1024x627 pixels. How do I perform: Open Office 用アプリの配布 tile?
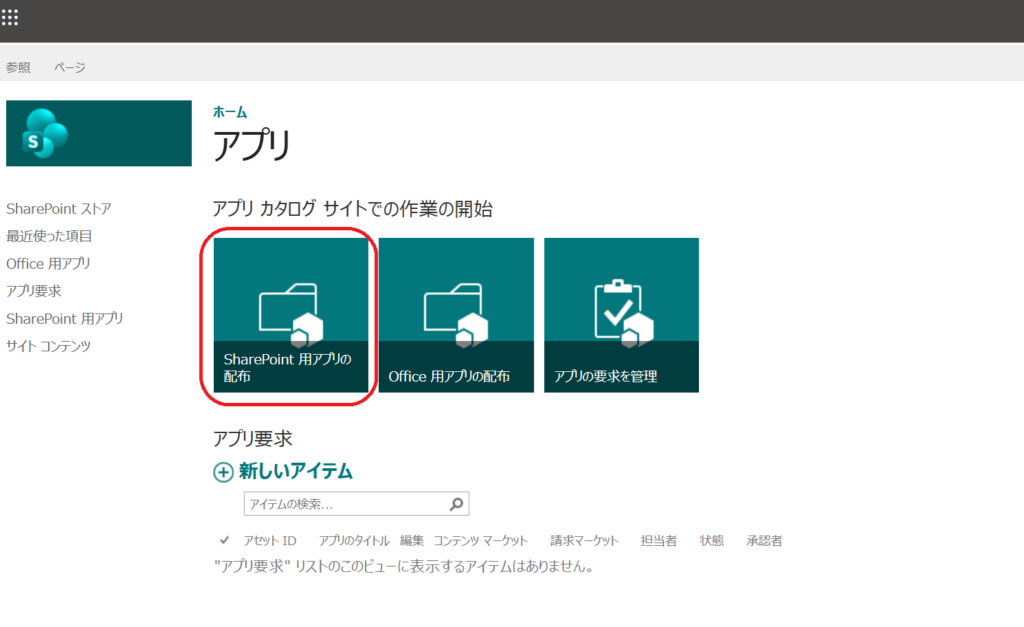(456, 315)
